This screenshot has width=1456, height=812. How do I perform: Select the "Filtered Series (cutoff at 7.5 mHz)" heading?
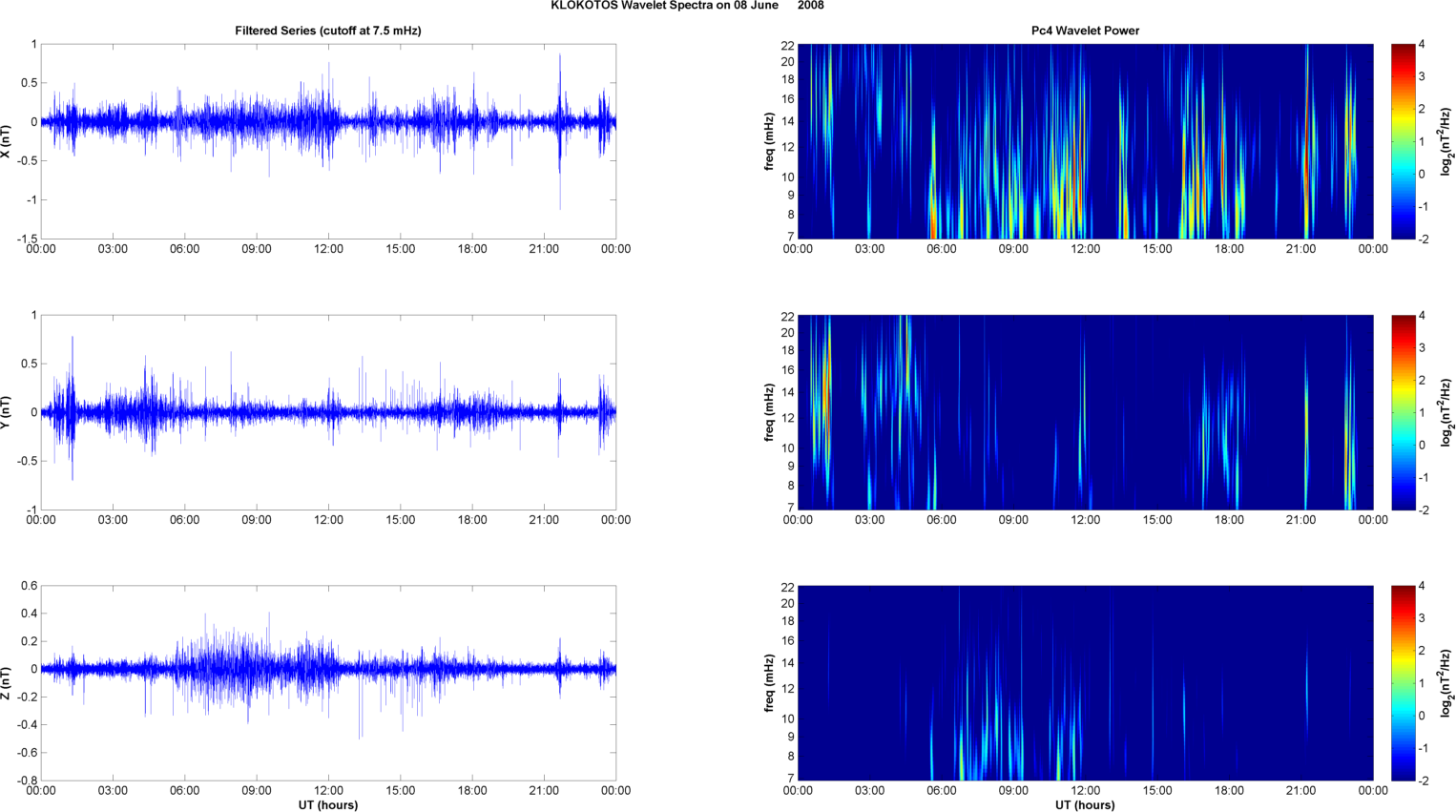[x=328, y=31]
